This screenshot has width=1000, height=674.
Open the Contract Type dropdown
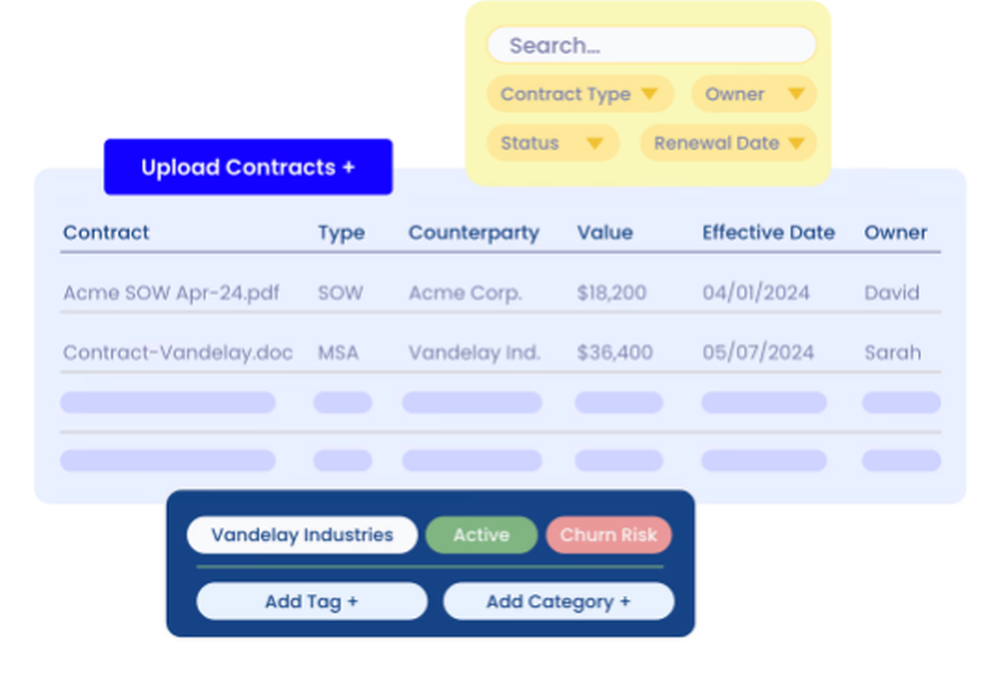pyautogui.click(x=579, y=94)
